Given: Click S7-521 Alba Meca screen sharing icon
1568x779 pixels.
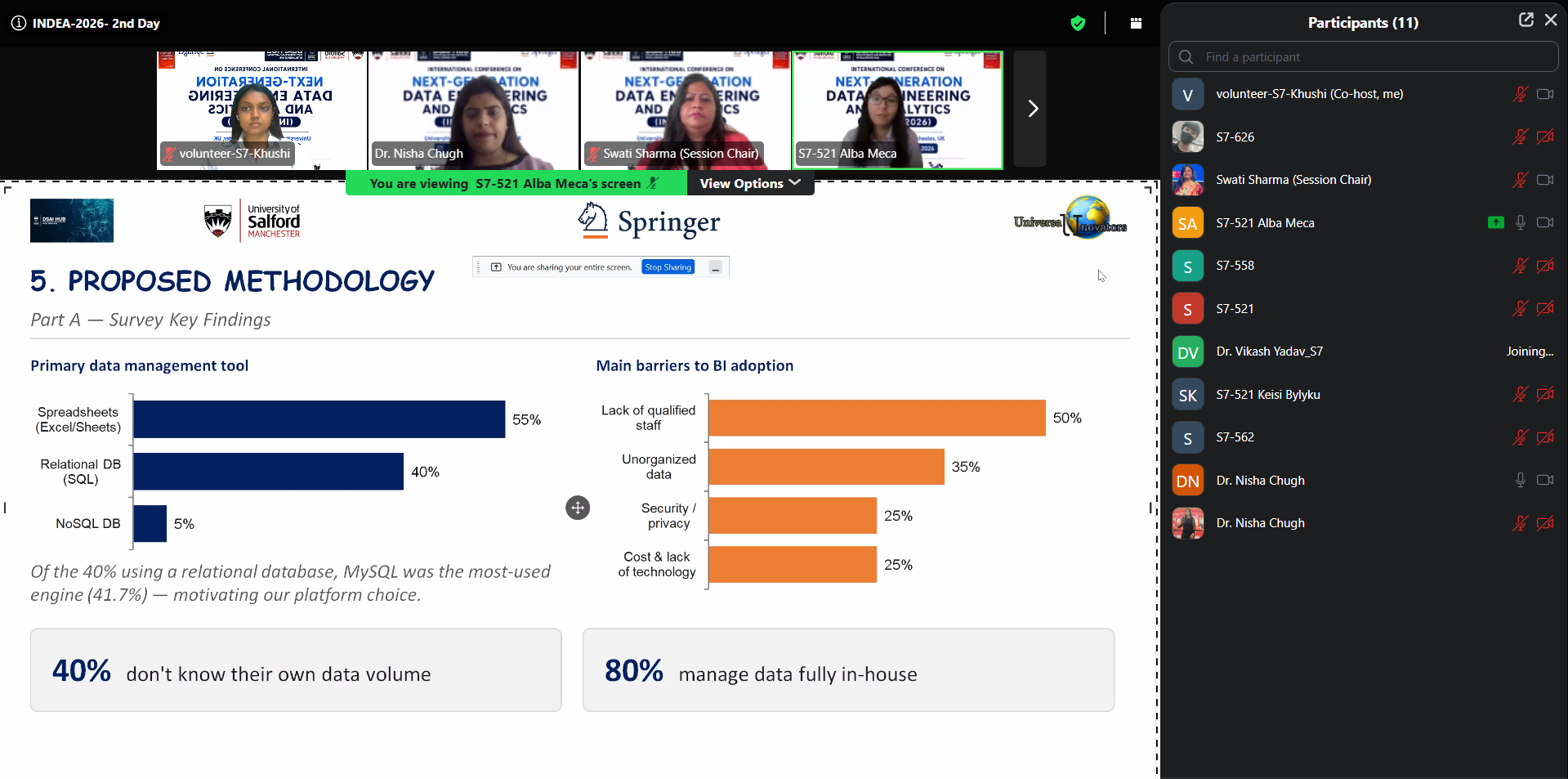Looking at the screenshot, I should pos(1496,222).
